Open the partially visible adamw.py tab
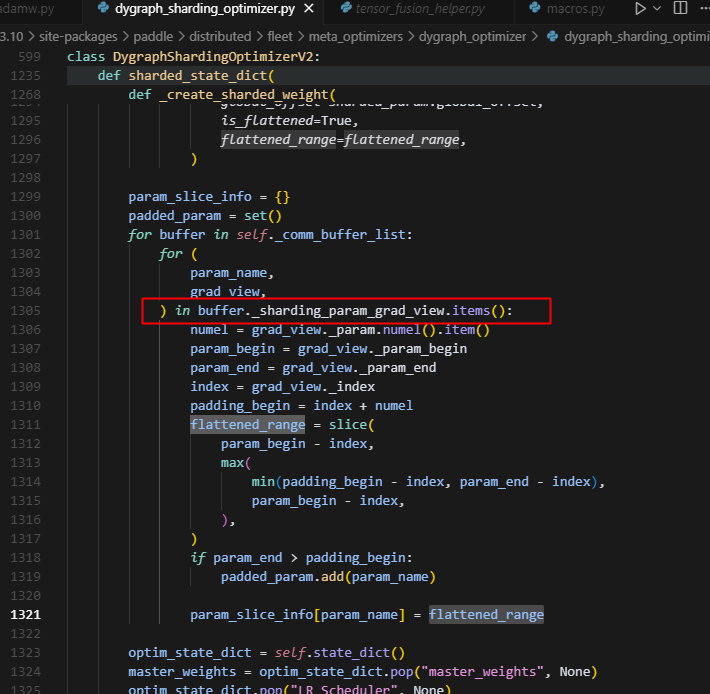The width and height of the screenshot is (710, 694). pyautogui.click(x=28, y=10)
